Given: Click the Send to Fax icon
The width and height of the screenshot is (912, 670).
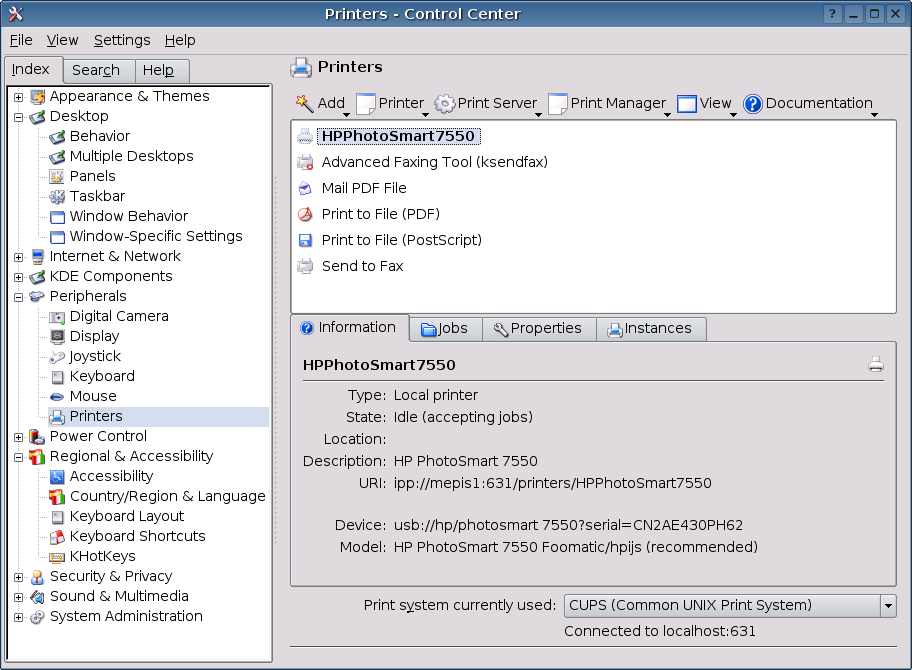Looking at the screenshot, I should coord(305,266).
